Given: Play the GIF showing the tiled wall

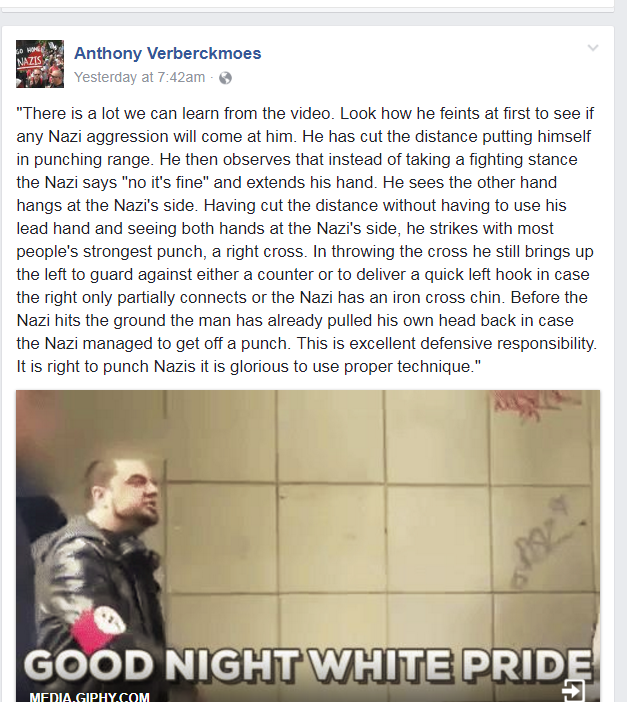Looking at the screenshot, I should [x=308, y=546].
